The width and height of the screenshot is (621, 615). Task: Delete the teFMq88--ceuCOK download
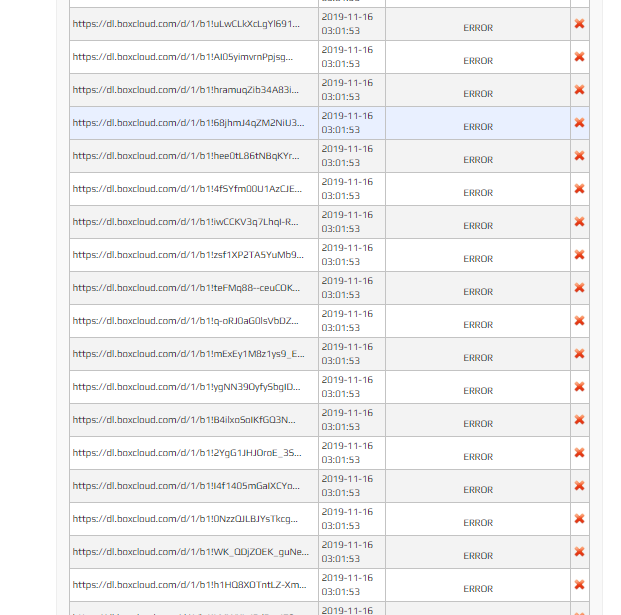point(579,288)
